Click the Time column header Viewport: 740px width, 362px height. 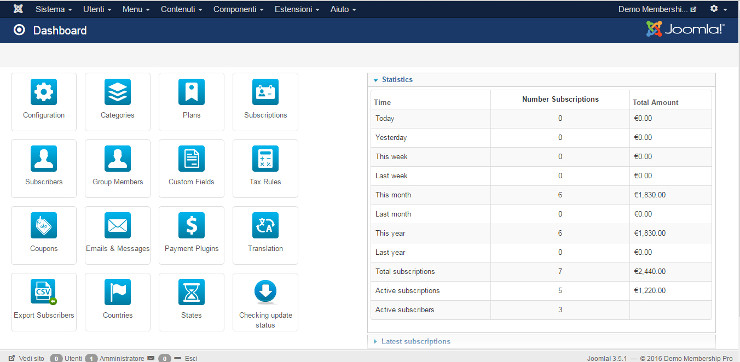tap(382, 102)
